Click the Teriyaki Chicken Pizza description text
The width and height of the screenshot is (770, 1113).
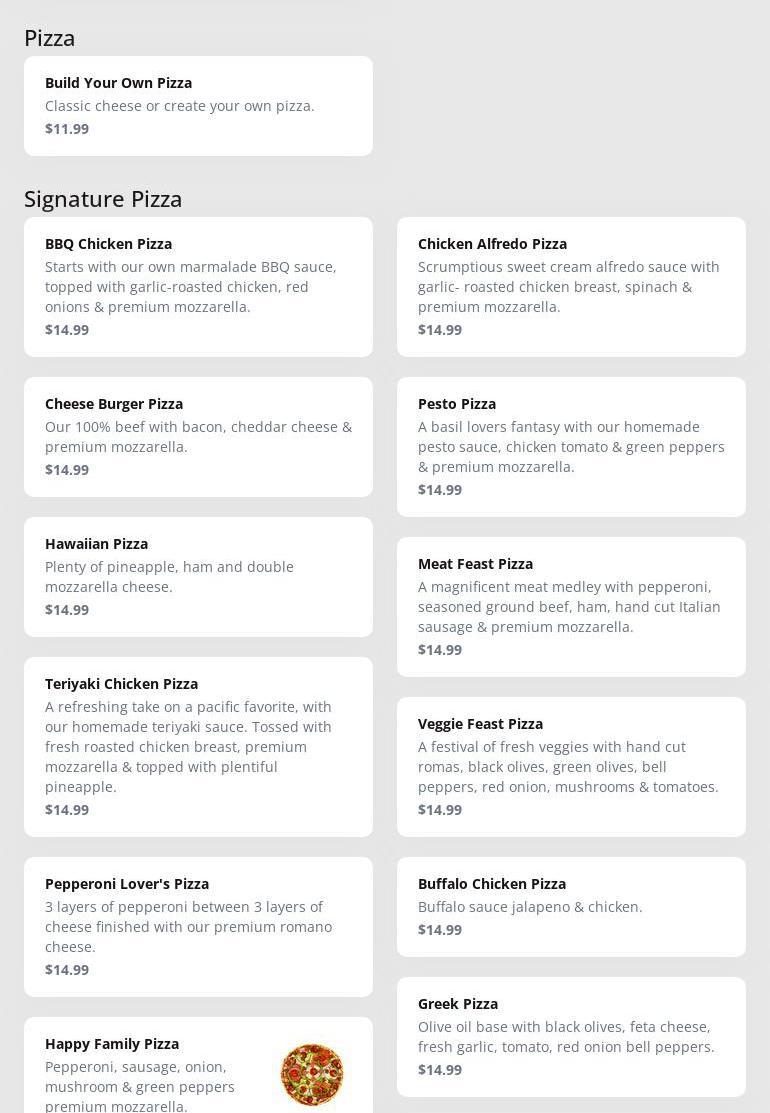[x=188, y=747]
